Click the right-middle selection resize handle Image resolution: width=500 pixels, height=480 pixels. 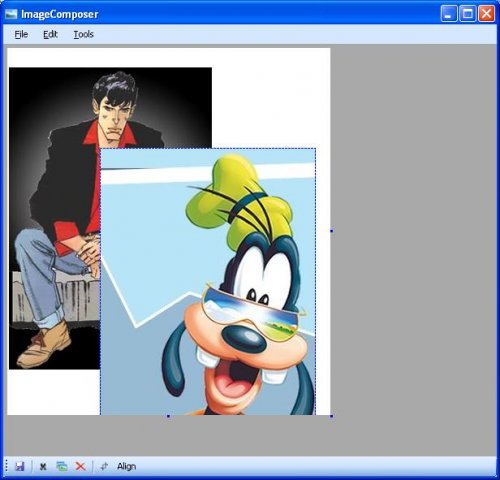tap(331, 231)
